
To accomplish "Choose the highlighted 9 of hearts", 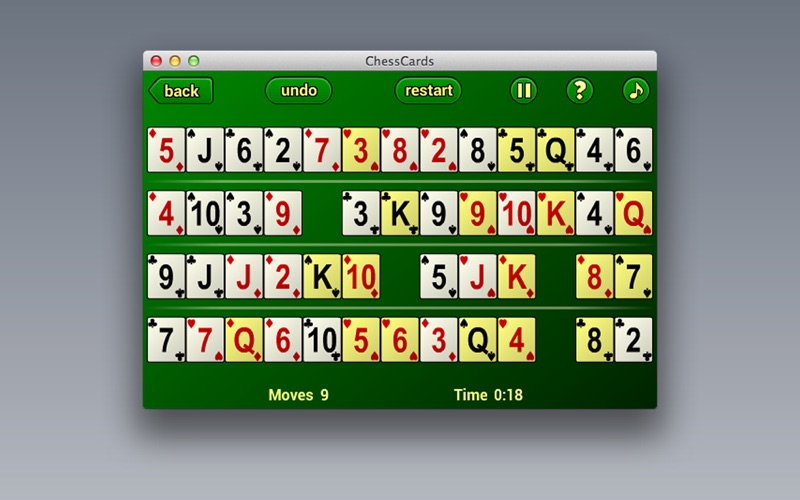I will click(478, 213).
